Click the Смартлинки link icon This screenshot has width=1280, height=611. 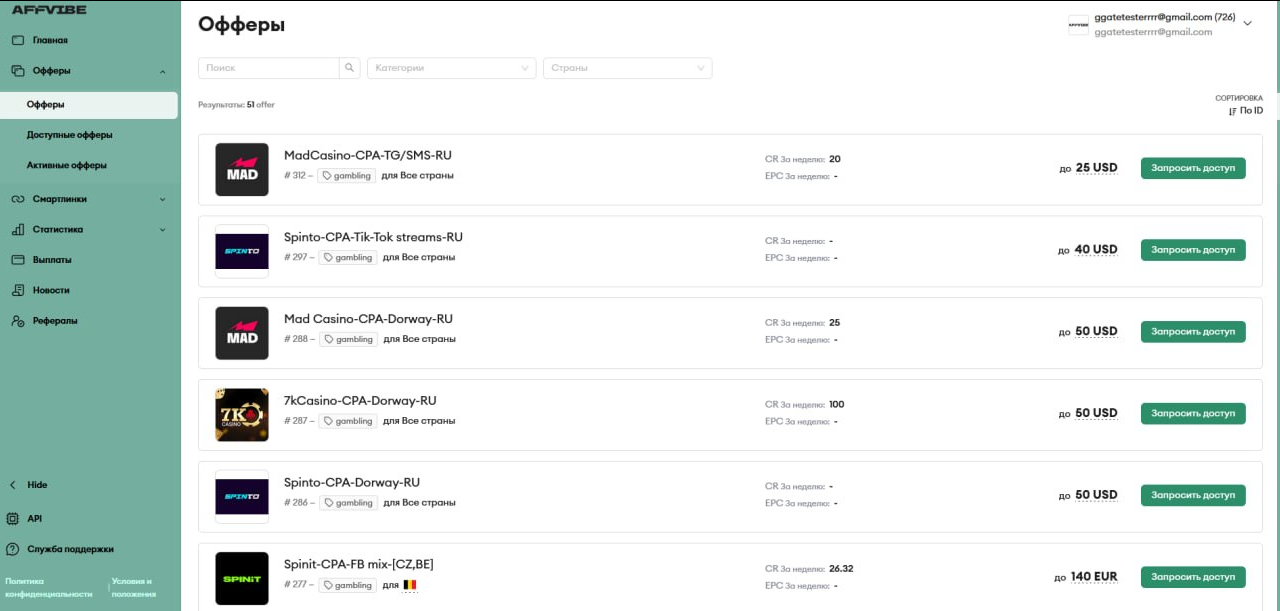coord(17,199)
